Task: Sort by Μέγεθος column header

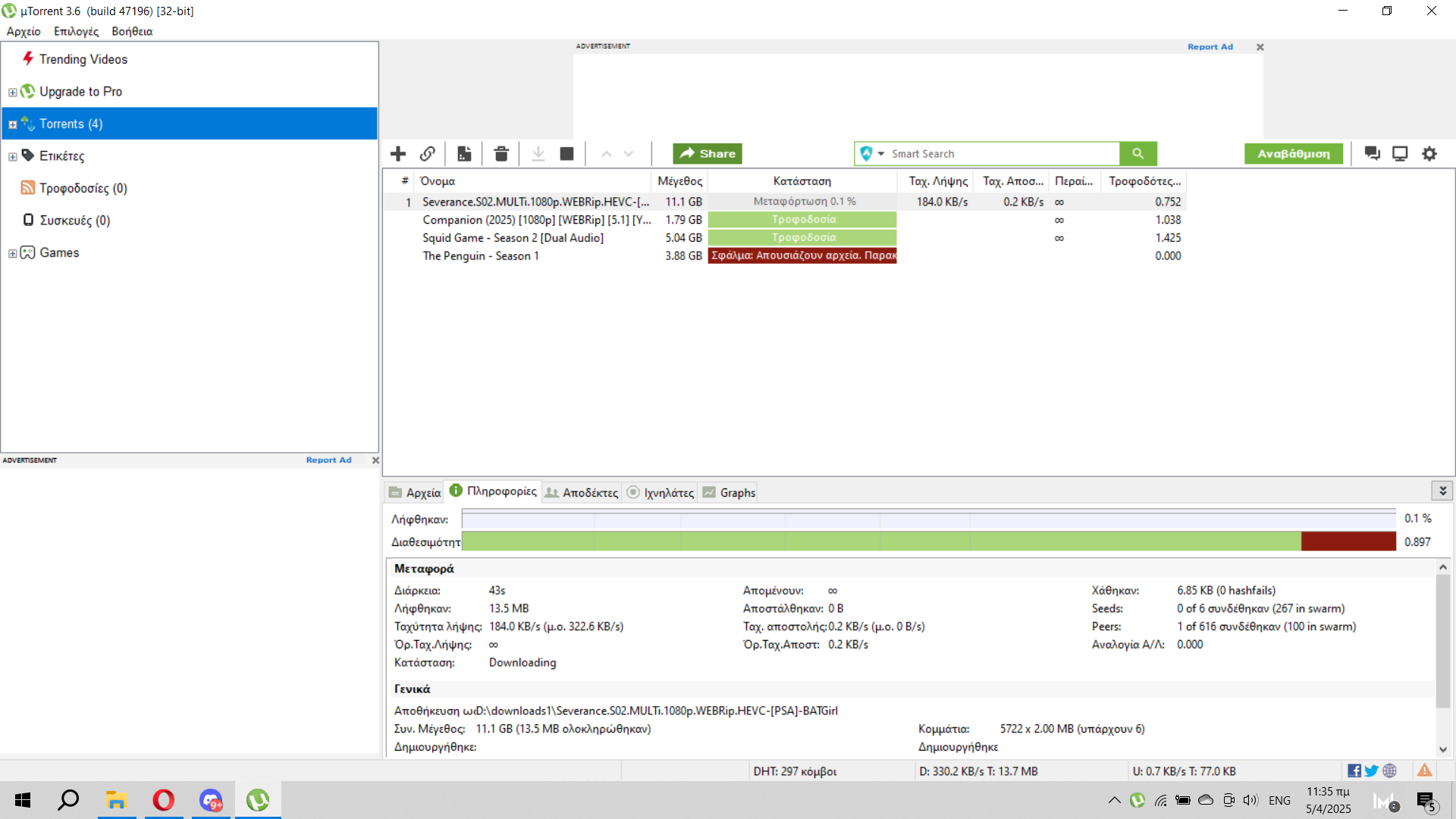Action: (679, 181)
